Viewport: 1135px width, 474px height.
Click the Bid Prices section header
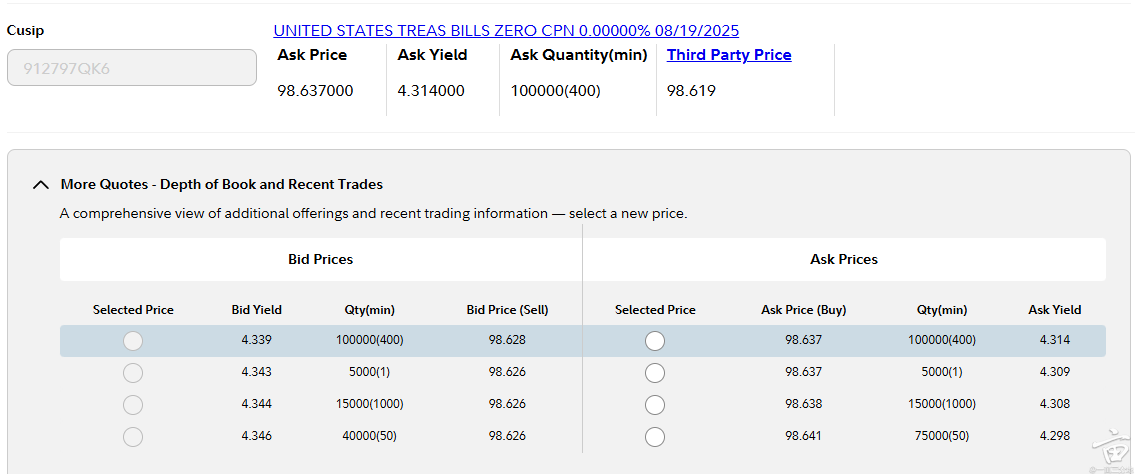[x=320, y=259]
